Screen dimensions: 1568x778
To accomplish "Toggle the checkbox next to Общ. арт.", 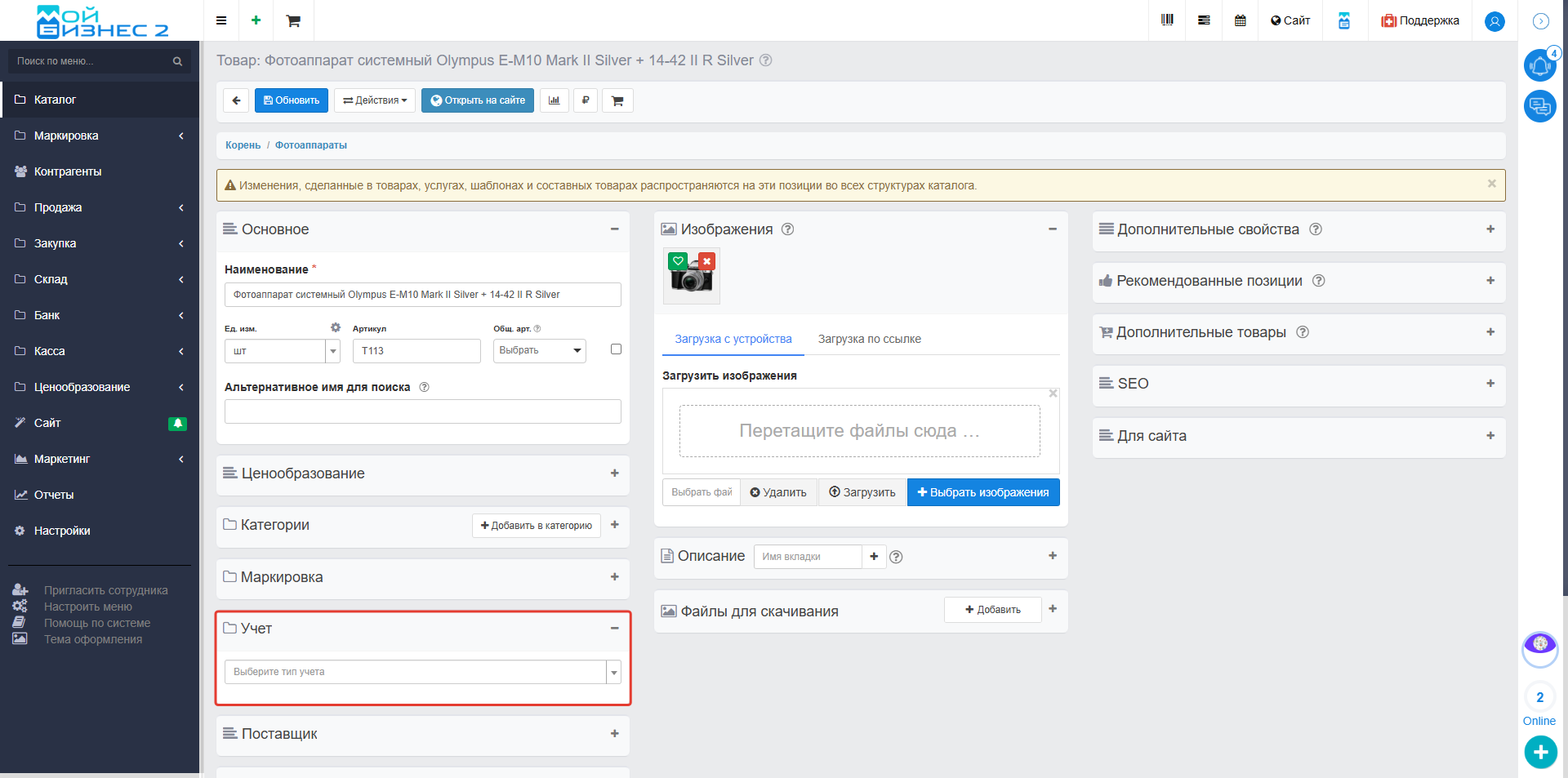I will click(x=616, y=349).
